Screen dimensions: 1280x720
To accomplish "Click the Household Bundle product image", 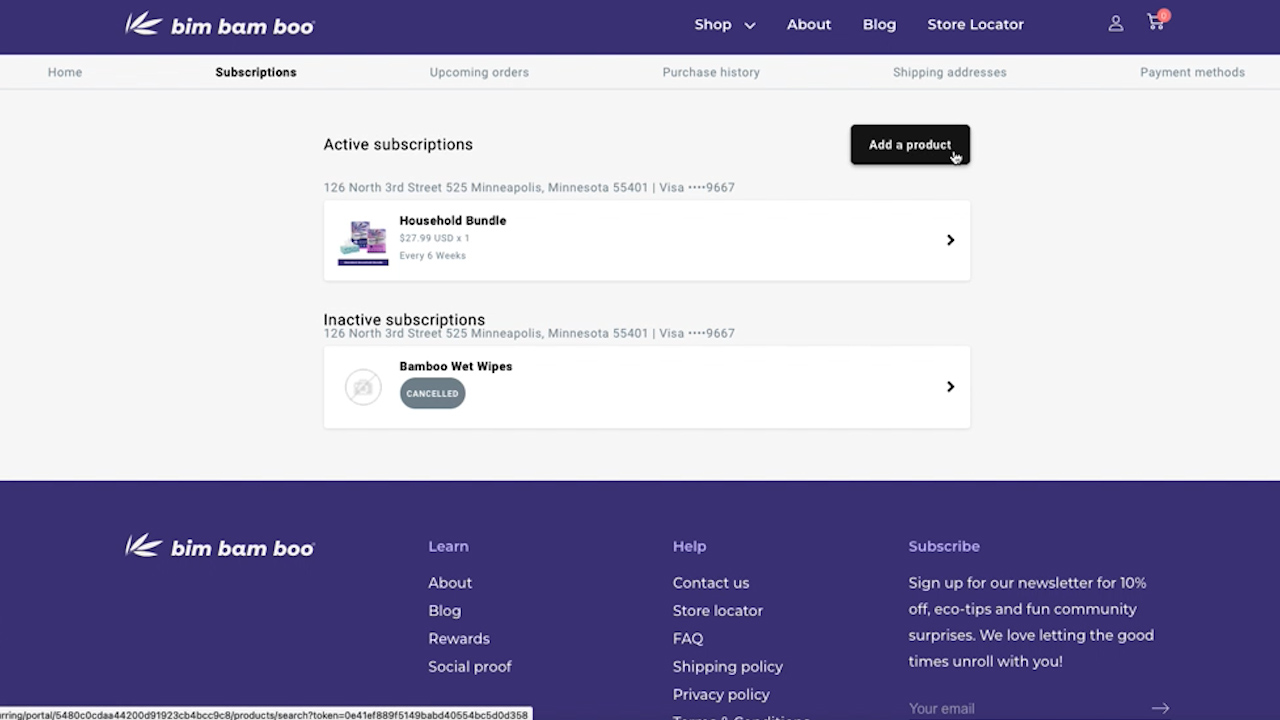I will point(363,241).
